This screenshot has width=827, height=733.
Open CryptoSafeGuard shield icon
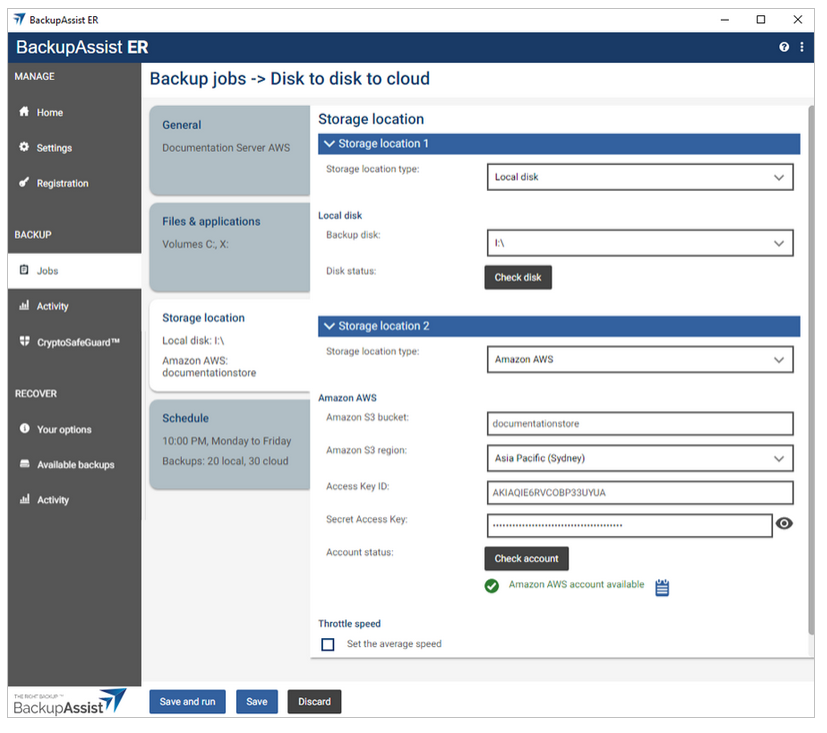tap(24, 342)
